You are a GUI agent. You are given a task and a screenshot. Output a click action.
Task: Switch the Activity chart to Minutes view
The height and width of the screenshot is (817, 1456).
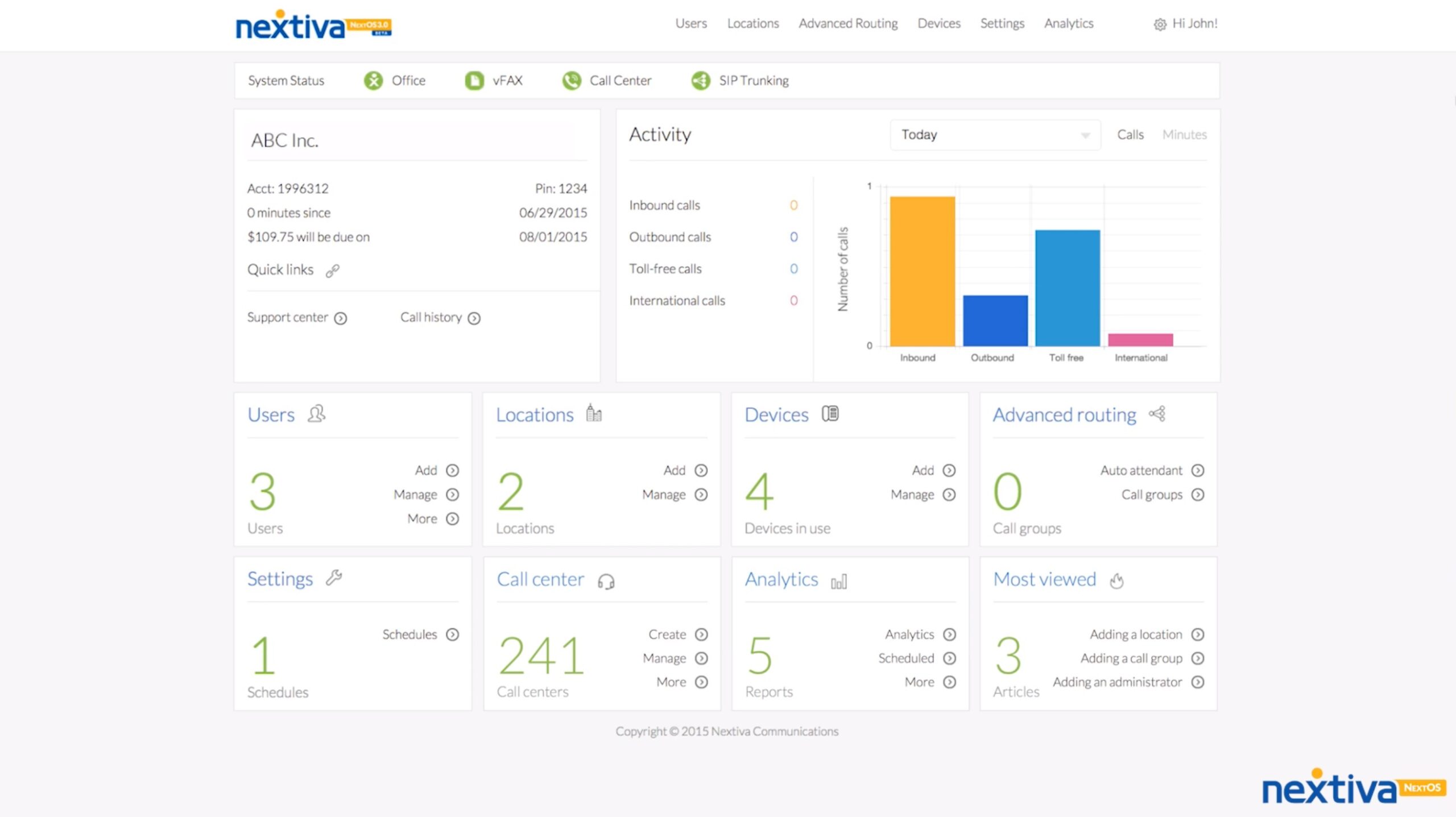(1184, 135)
